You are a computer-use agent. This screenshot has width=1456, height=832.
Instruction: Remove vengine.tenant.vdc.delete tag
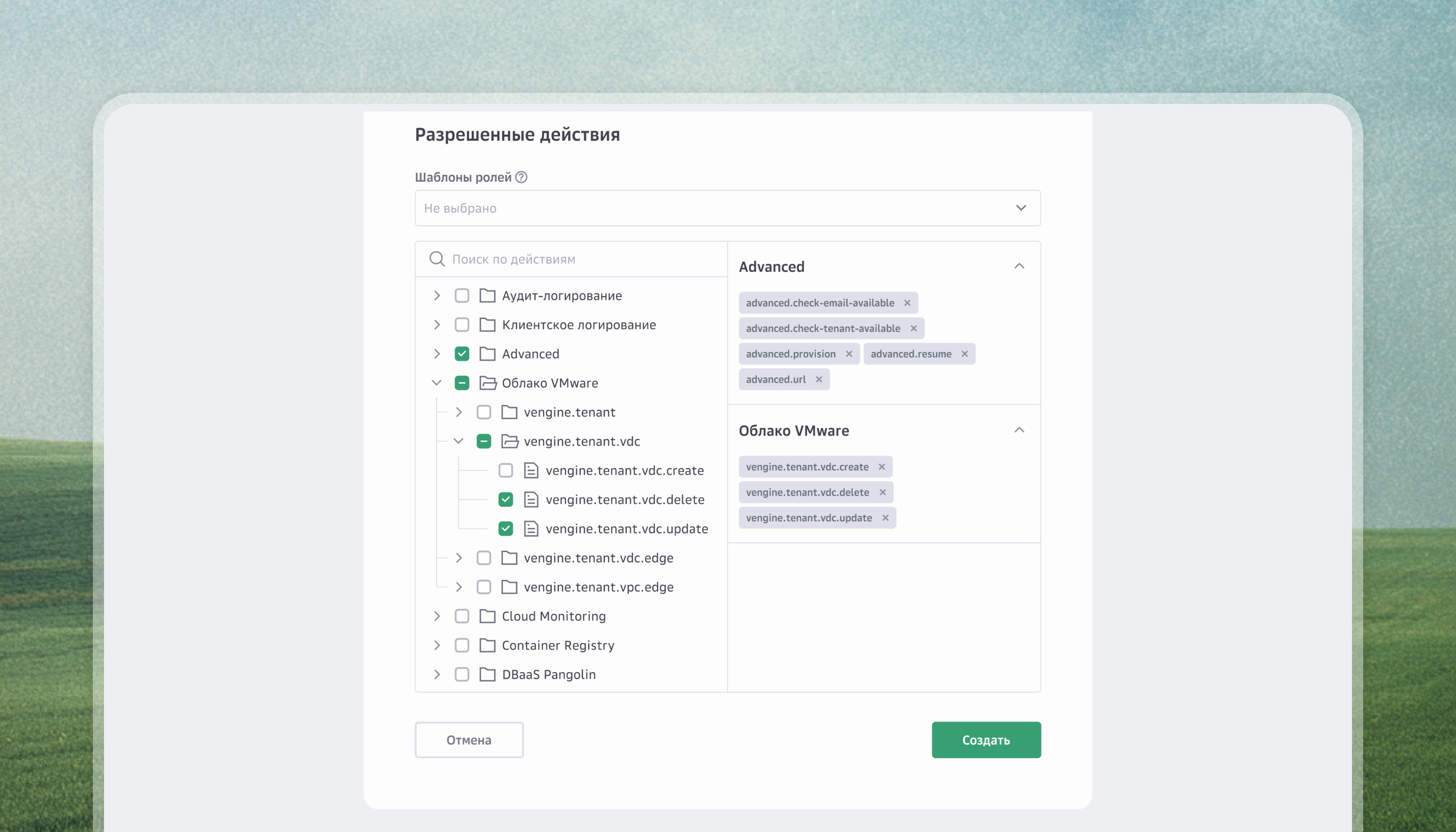[883, 492]
